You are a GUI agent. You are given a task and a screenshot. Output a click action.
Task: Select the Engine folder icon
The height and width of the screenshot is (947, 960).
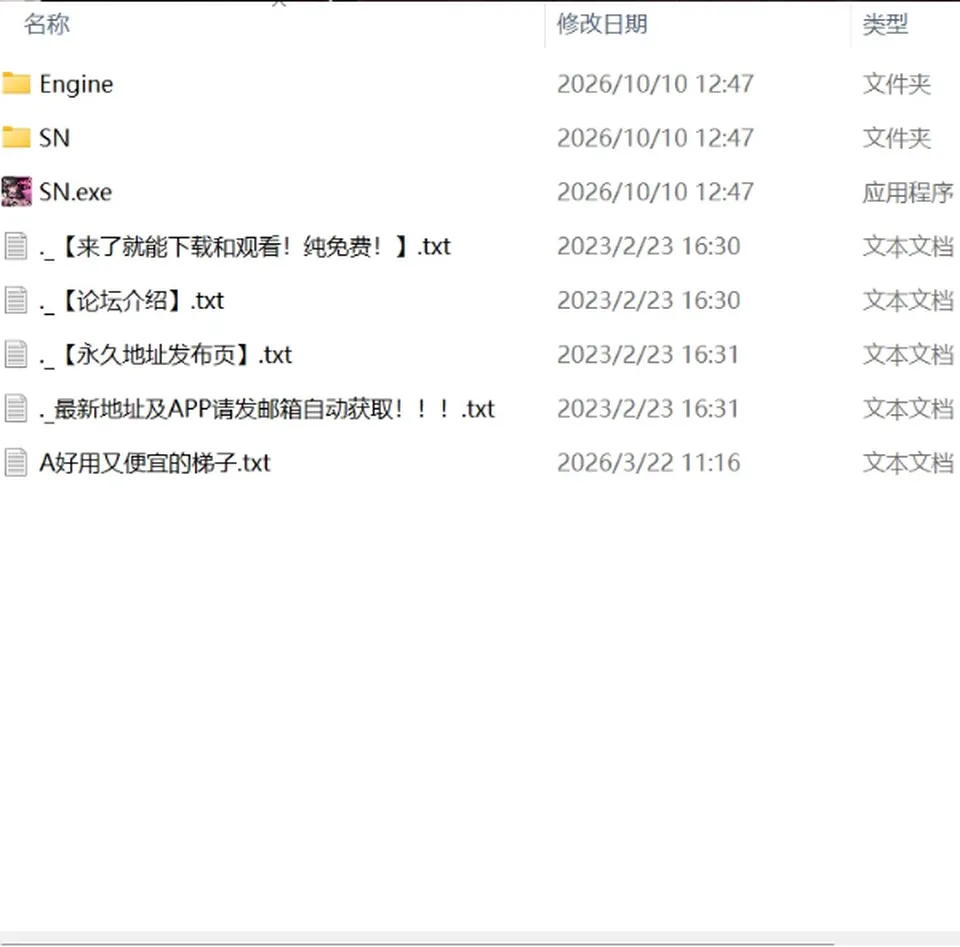17,84
